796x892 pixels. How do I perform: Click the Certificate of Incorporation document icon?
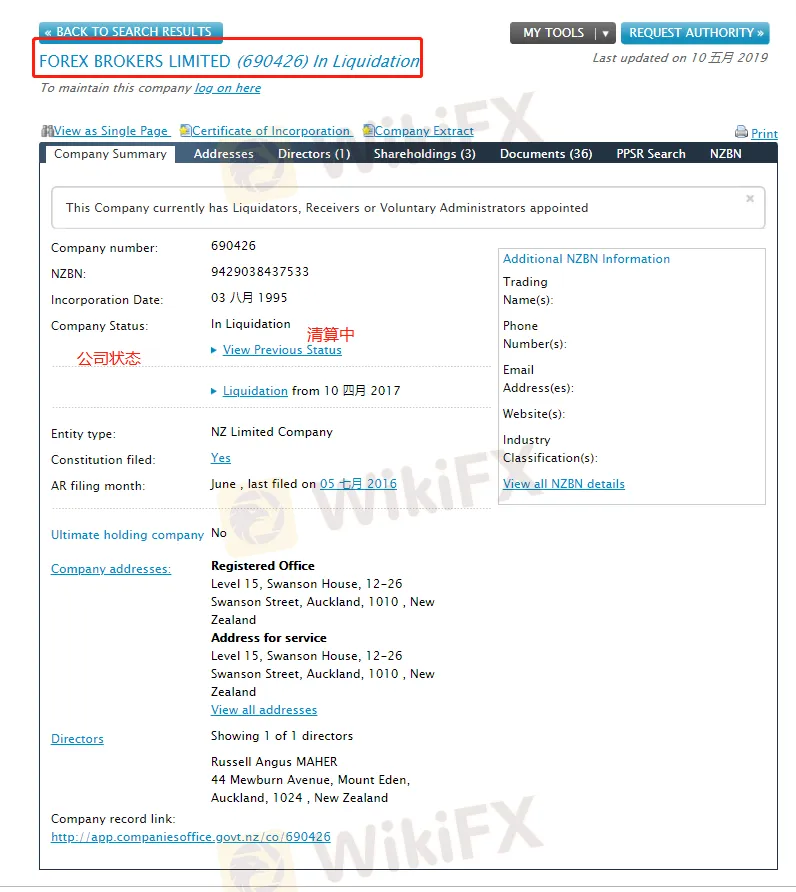click(185, 130)
